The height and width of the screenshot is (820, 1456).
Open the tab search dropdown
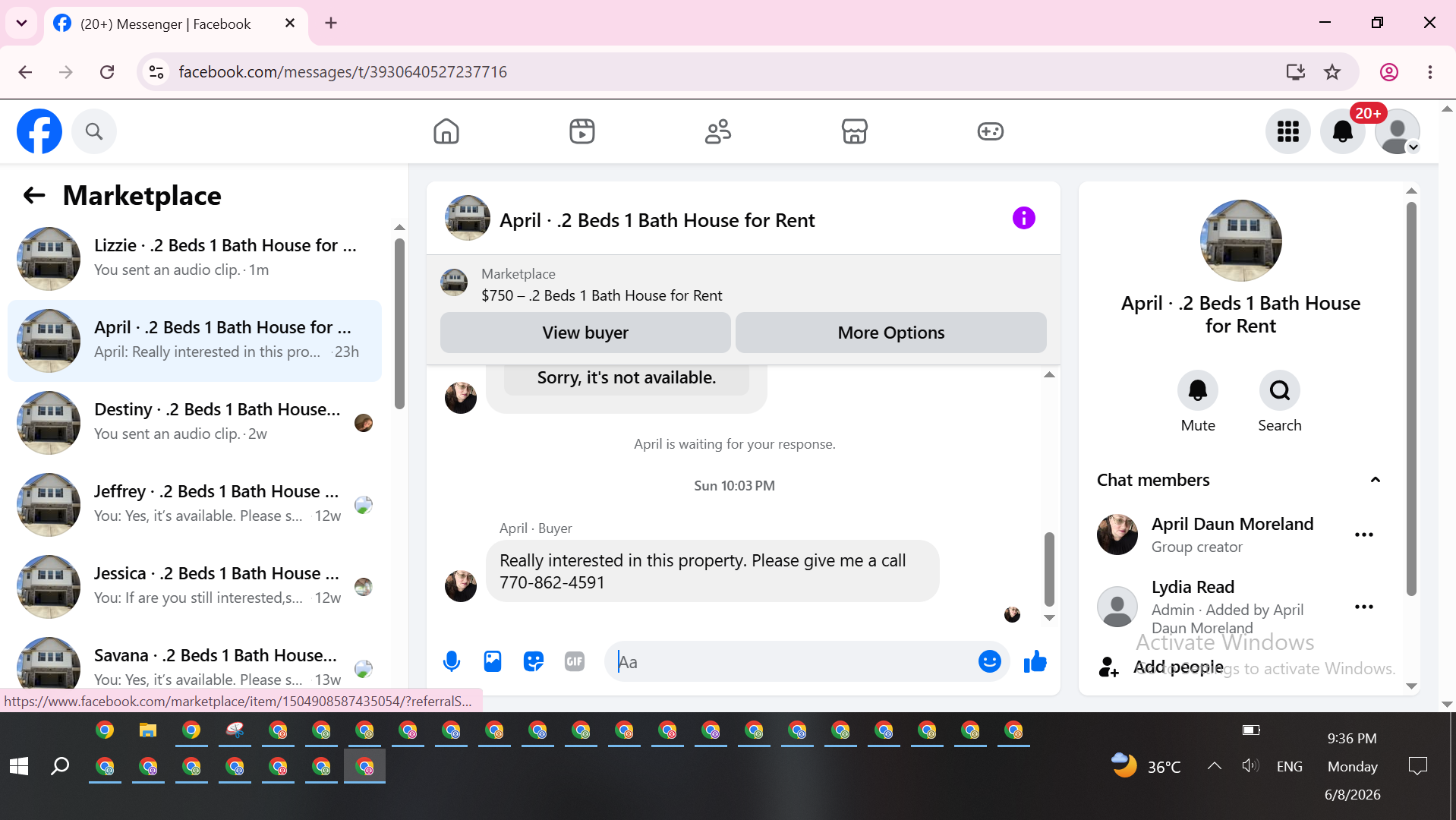(x=22, y=24)
